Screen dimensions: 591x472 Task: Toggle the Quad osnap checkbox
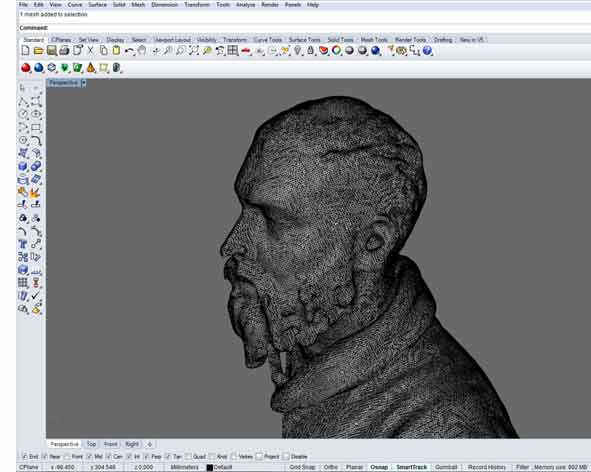pyautogui.click(x=189, y=457)
